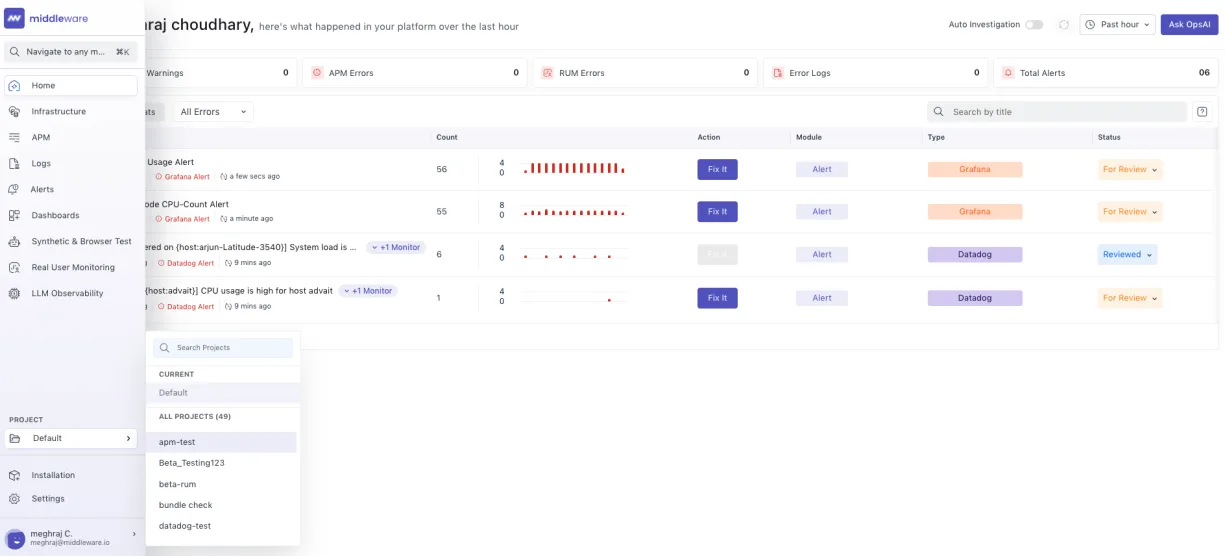Screen dimensions: 1225x556
Task: Click the refresh icon beside Auto Investigation
Action: (1063, 25)
